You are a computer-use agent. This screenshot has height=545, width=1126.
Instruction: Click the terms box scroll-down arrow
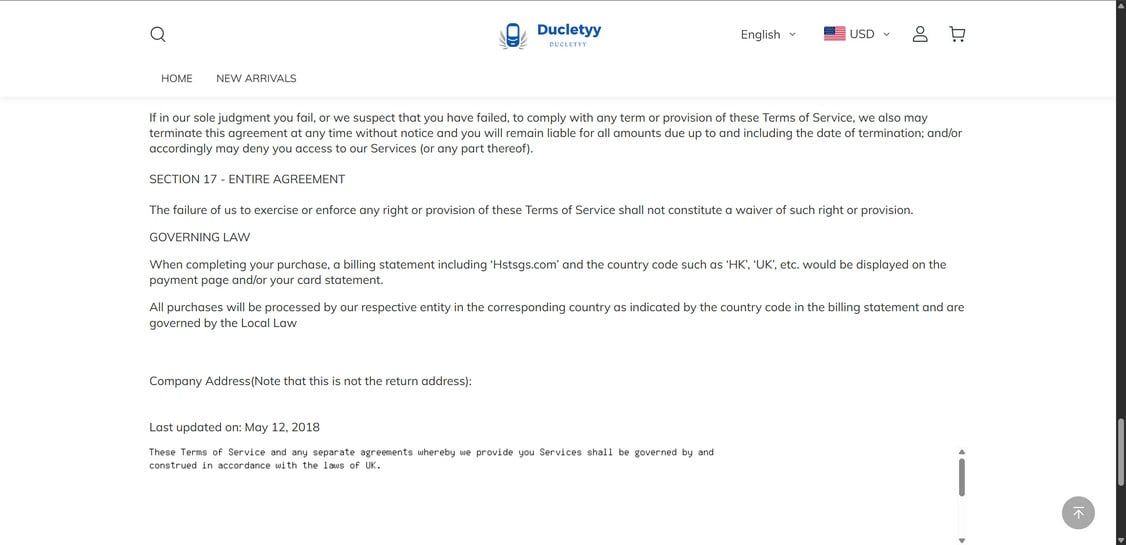[962, 540]
